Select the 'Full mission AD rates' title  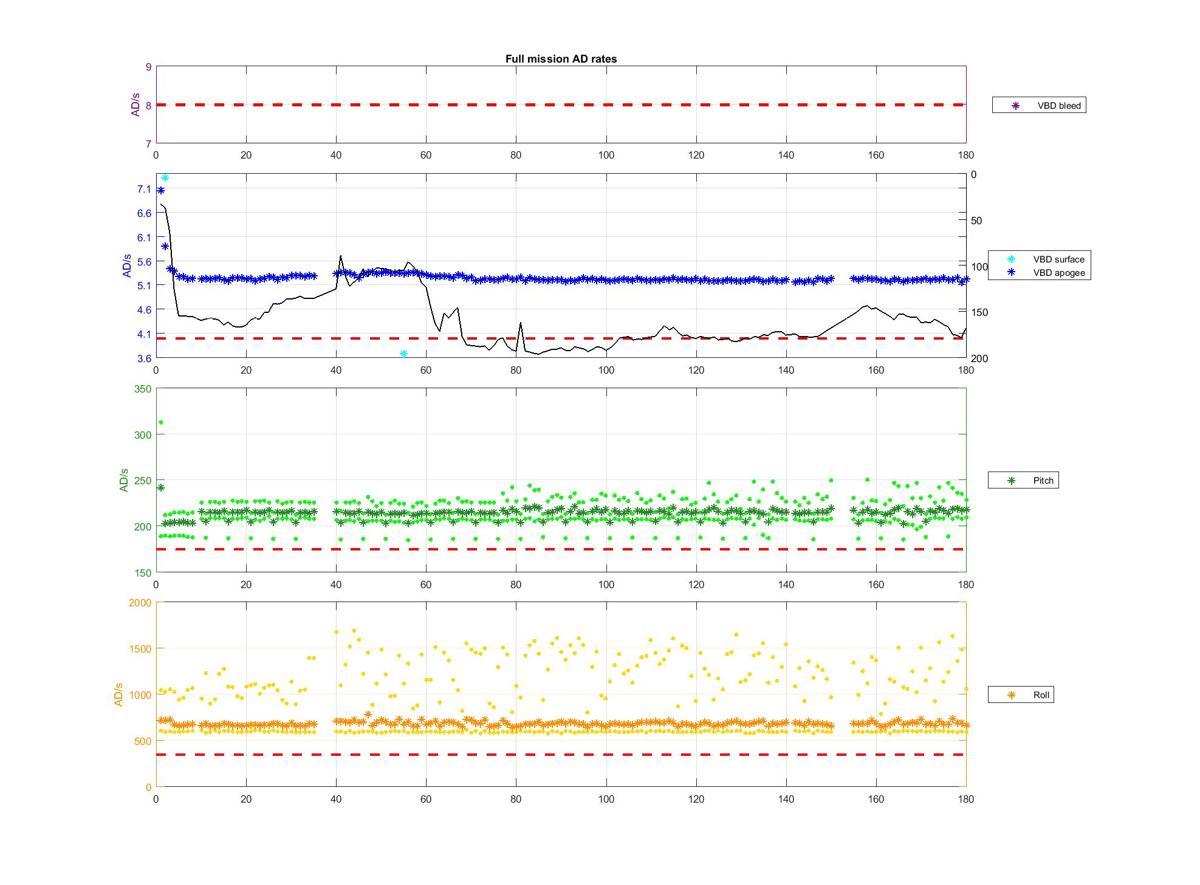point(561,59)
